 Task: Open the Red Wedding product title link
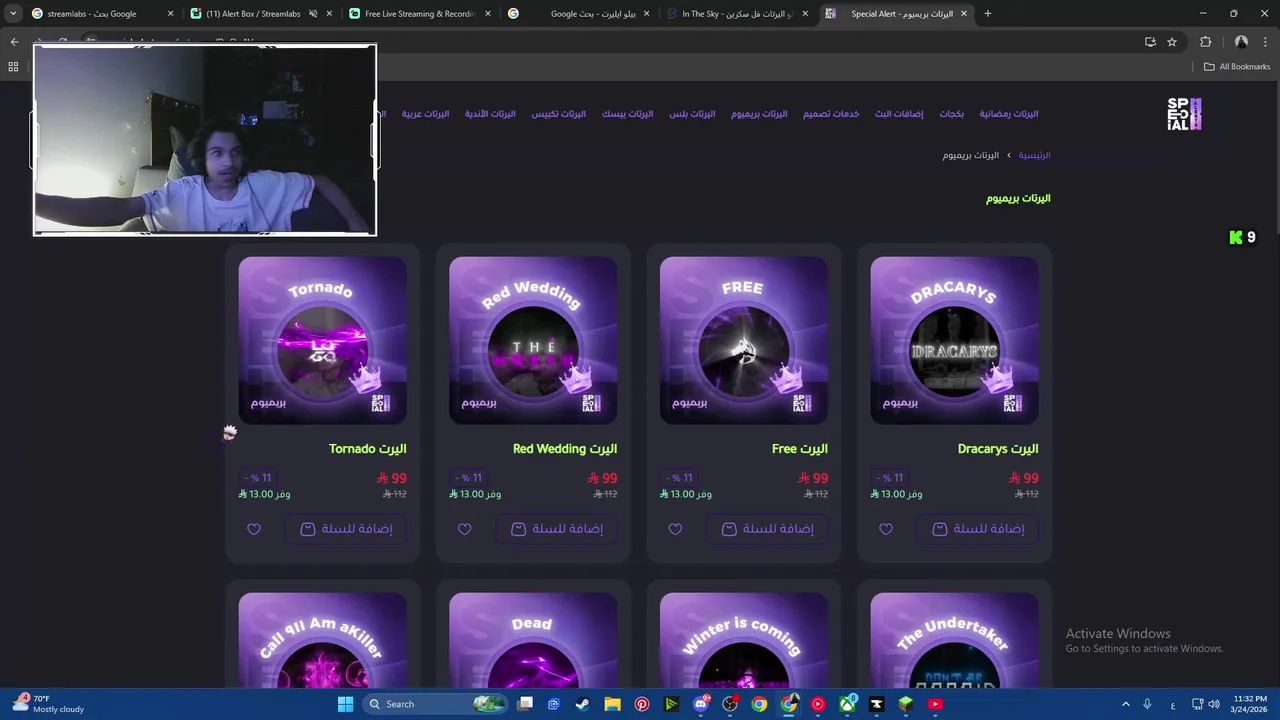pos(565,449)
